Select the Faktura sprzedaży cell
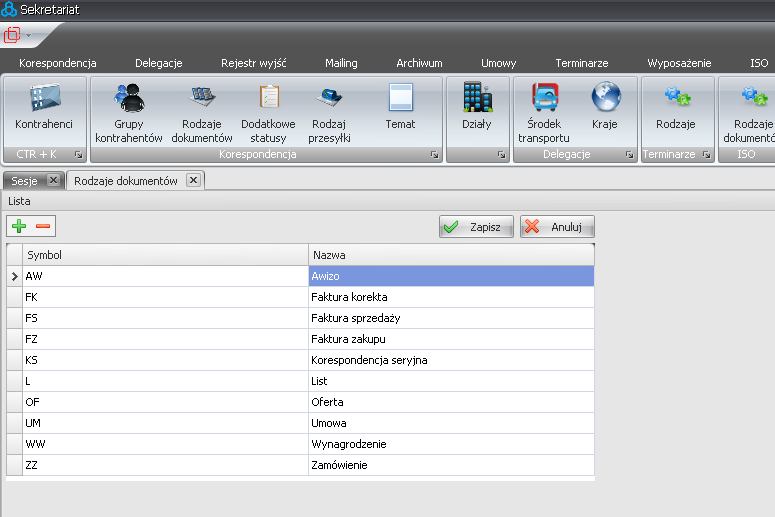This screenshot has width=775, height=517. coord(452,318)
